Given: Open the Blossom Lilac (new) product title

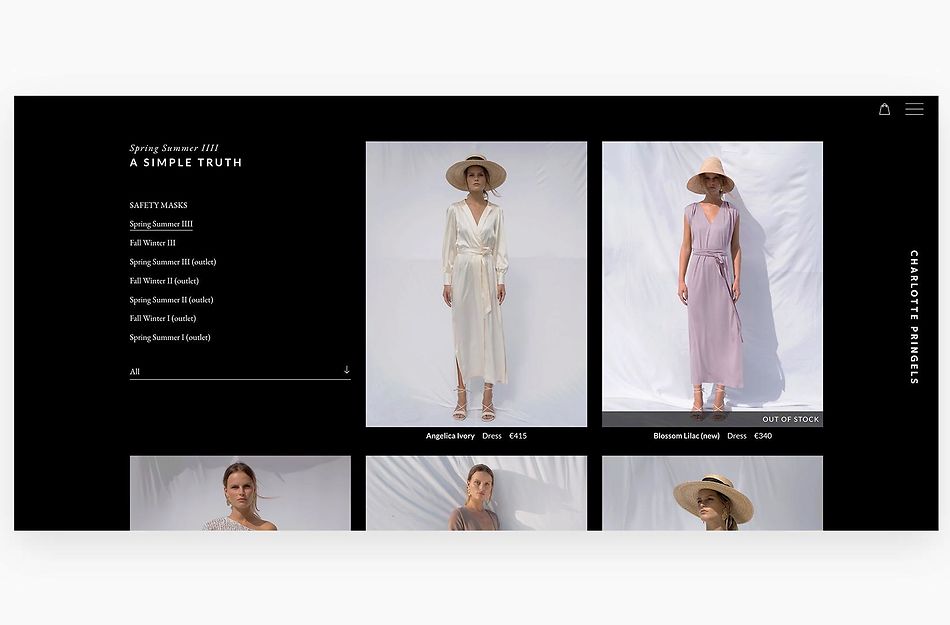Looking at the screenshot, I should click(x=686, y=436).
